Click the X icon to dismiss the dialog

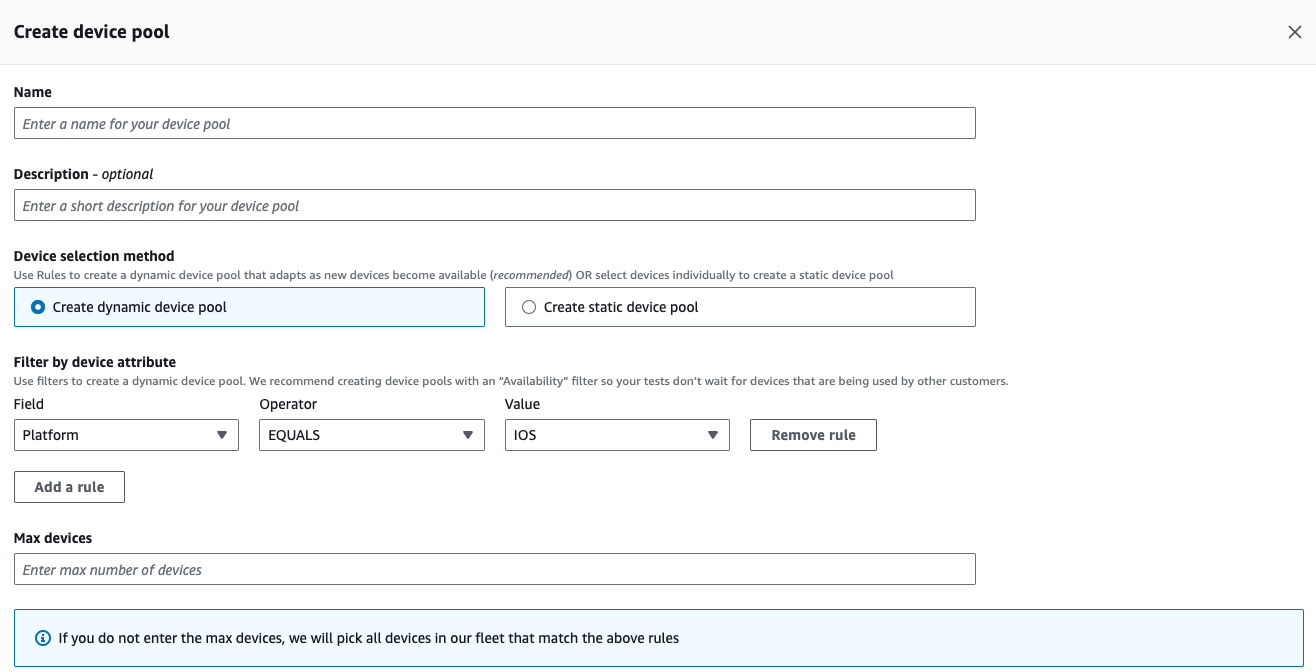click(1295, 31)
